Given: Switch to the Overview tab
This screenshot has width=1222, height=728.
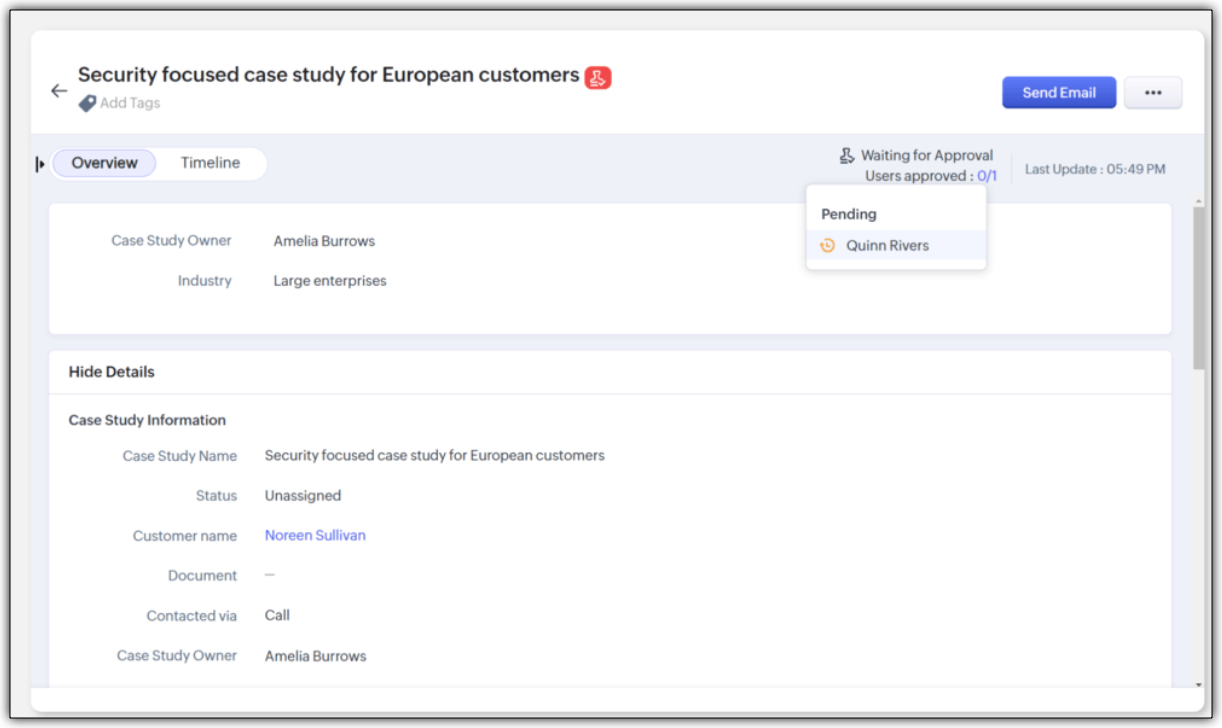Looking at the screenshot, I should 105,163.
